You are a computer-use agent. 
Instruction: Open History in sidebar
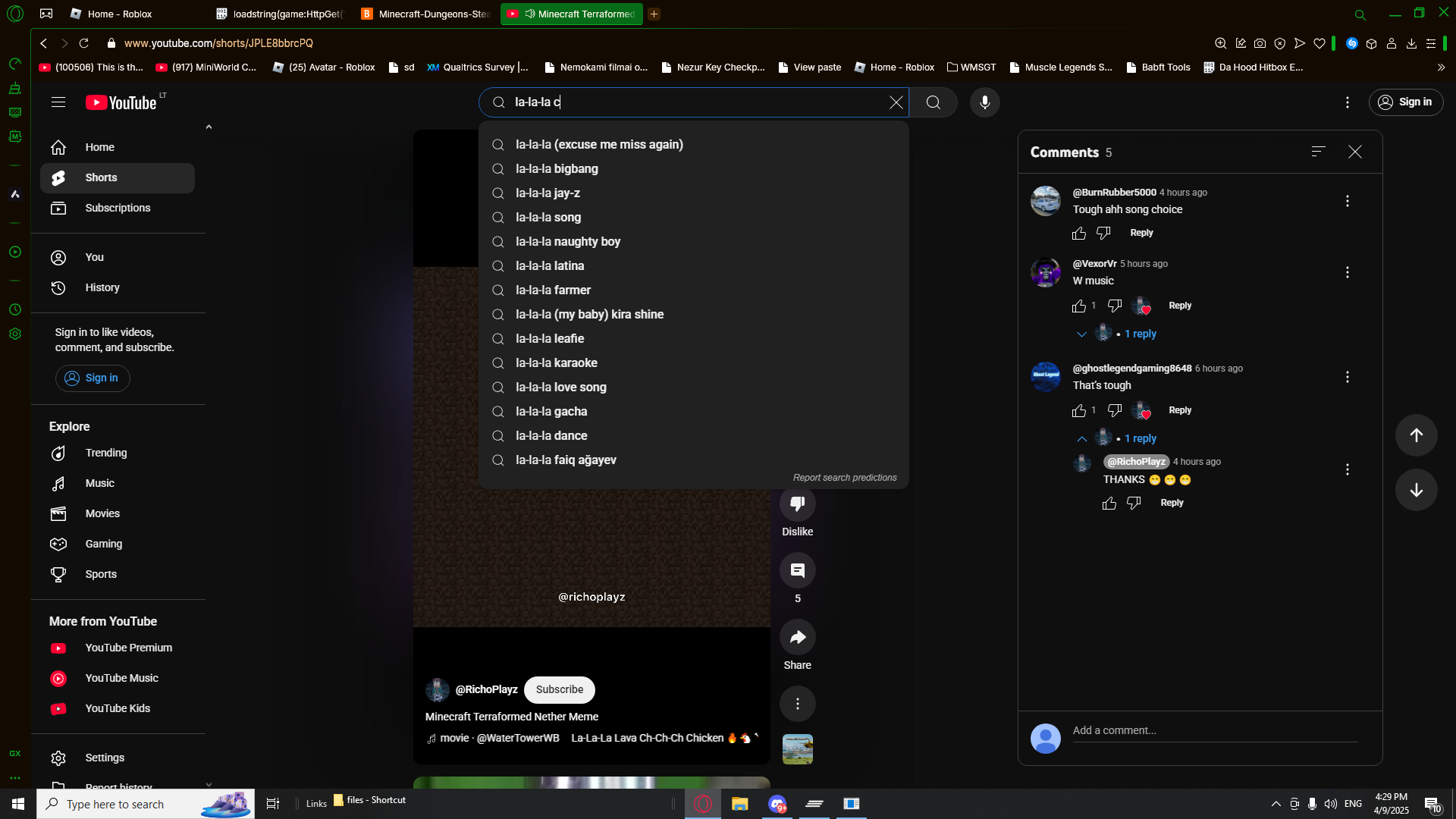(118, 287)
